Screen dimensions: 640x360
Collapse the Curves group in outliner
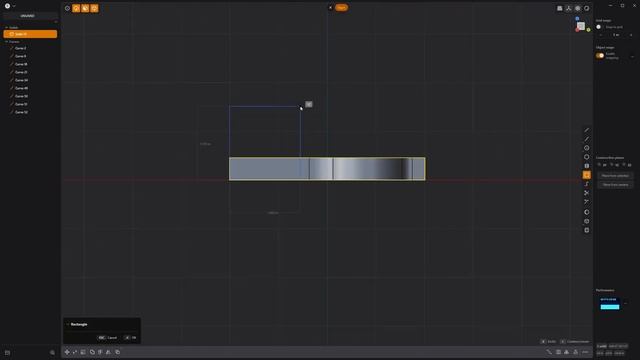[7, 42]
